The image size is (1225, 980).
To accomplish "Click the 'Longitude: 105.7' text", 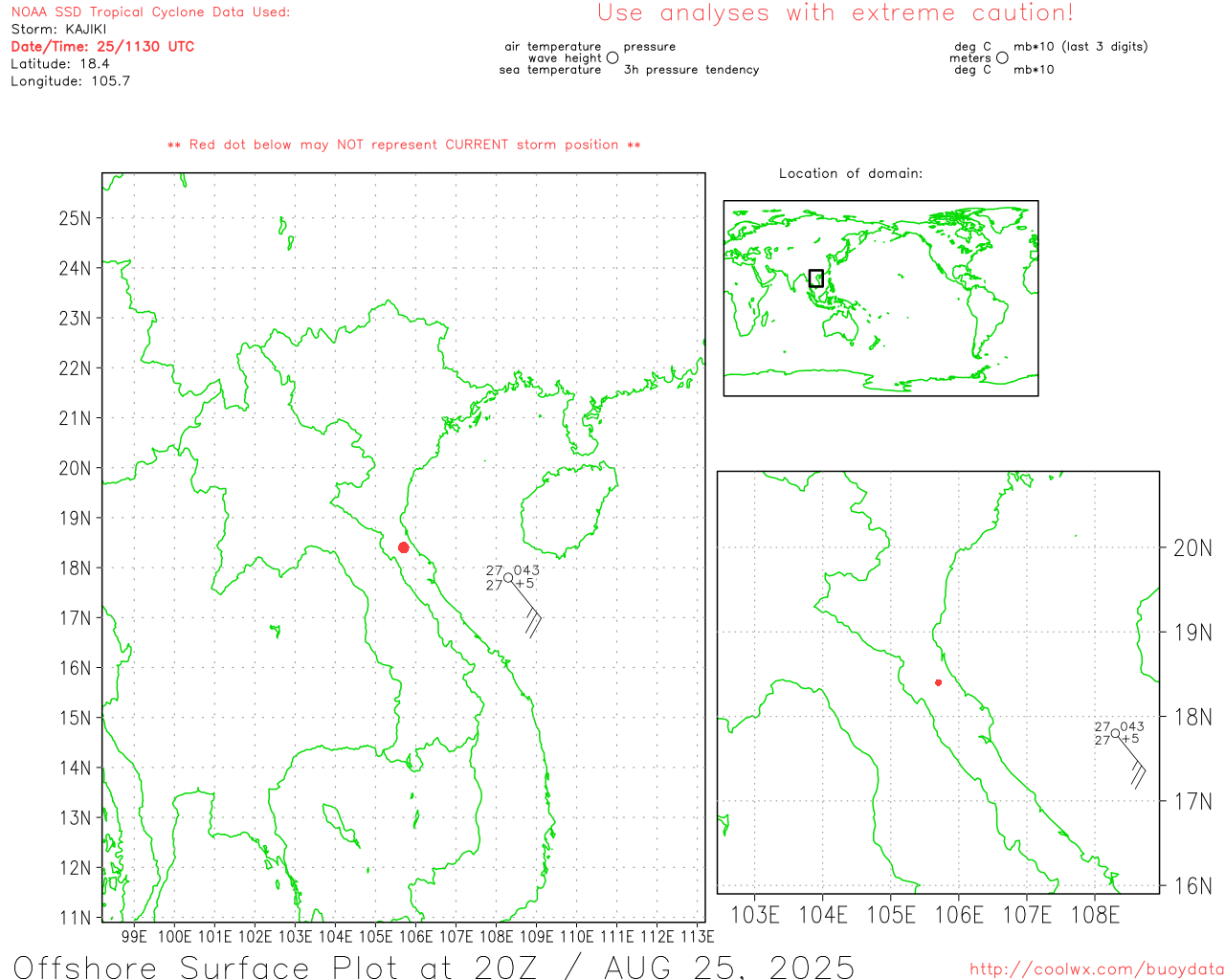I will 70,80.
